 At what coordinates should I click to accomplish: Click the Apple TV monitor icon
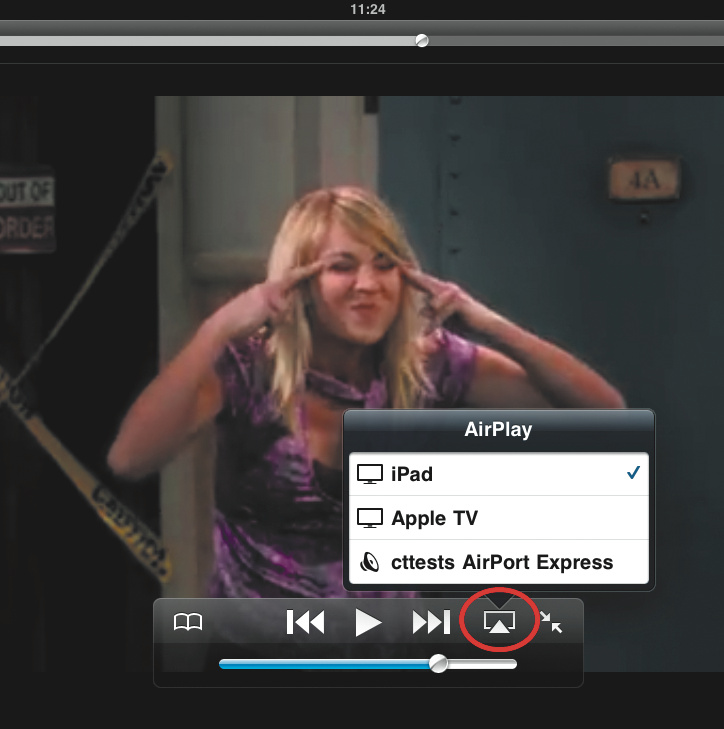tap(370, 518)
